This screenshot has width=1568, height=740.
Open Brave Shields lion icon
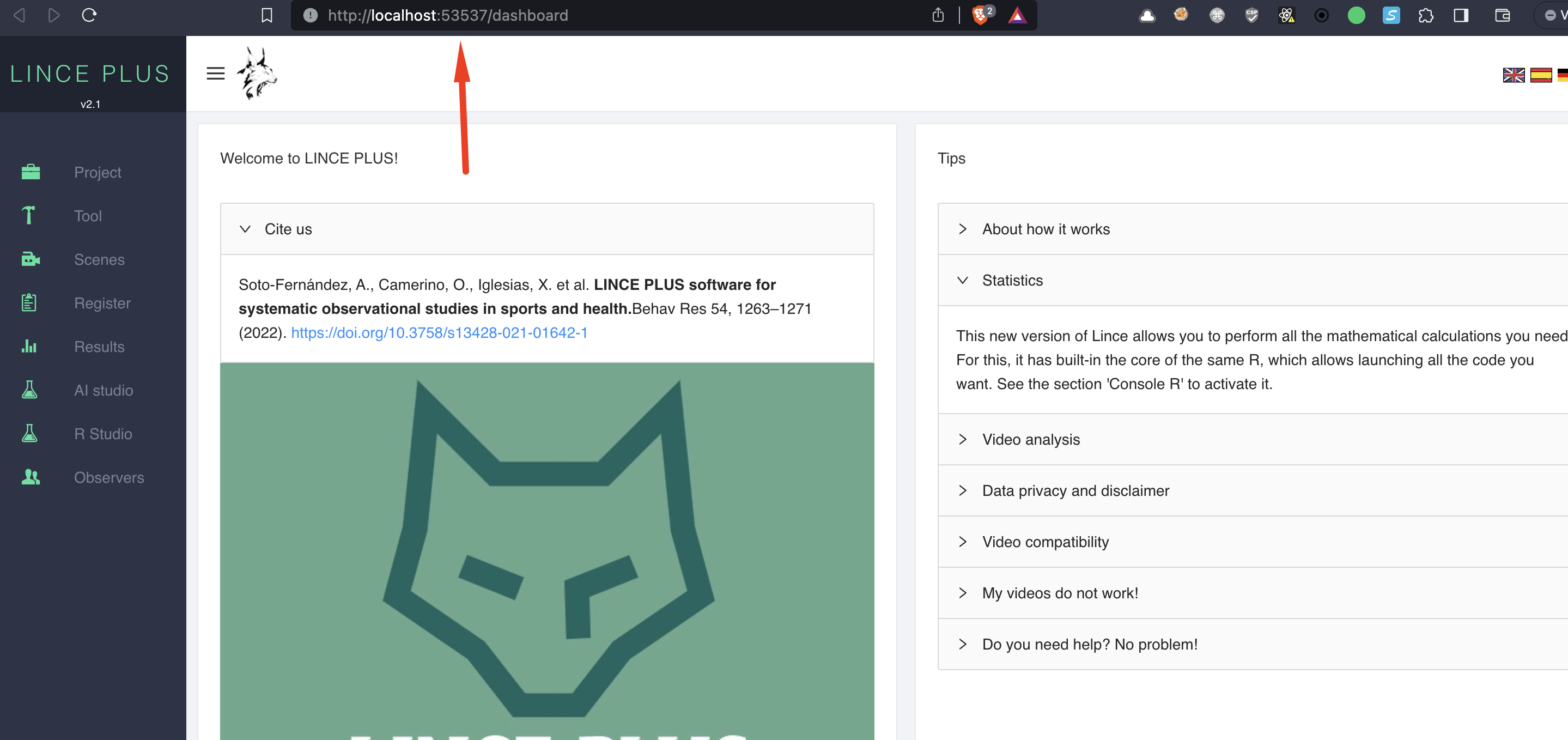982,15
